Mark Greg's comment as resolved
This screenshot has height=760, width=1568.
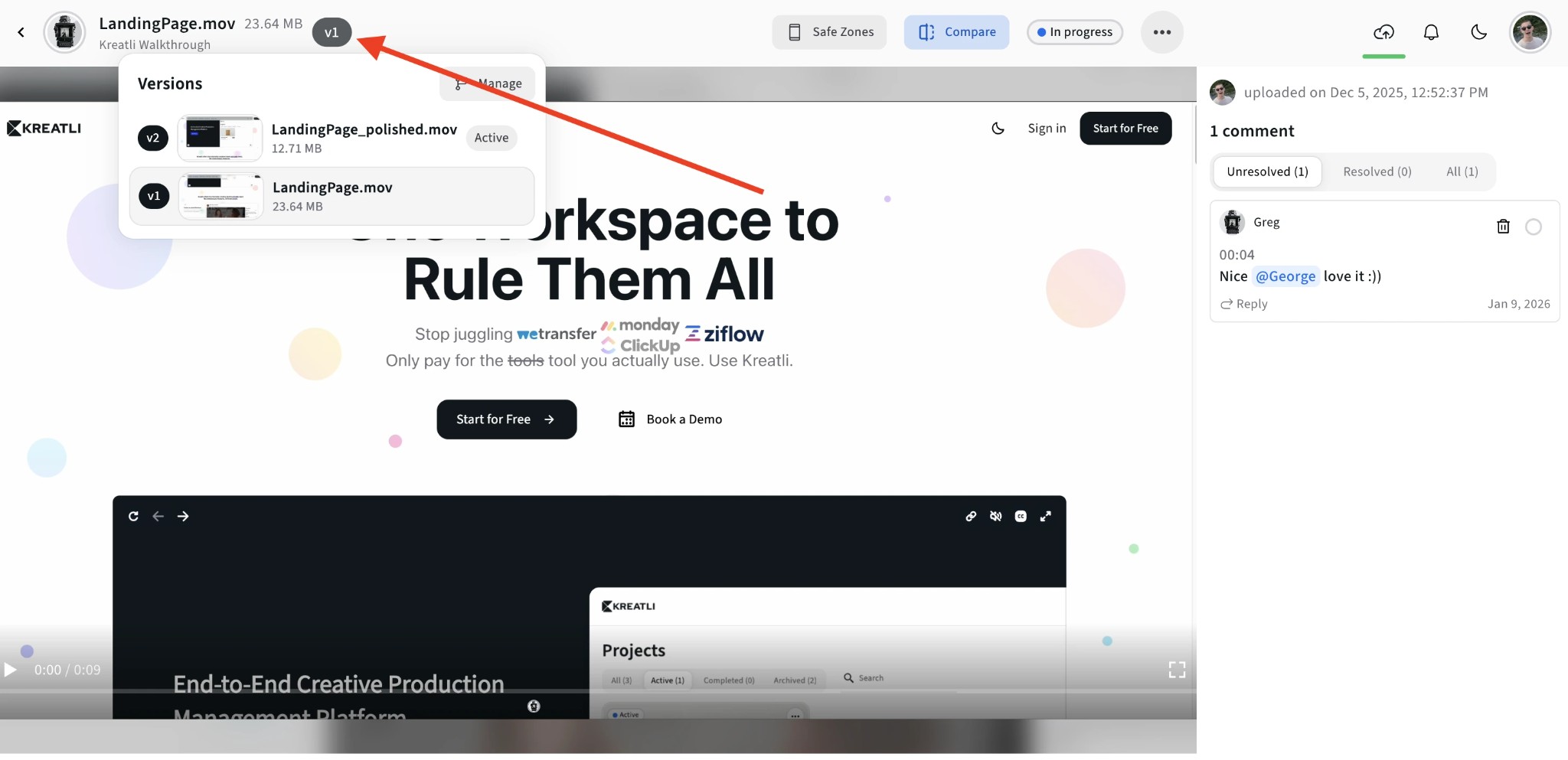(1533, 227)
